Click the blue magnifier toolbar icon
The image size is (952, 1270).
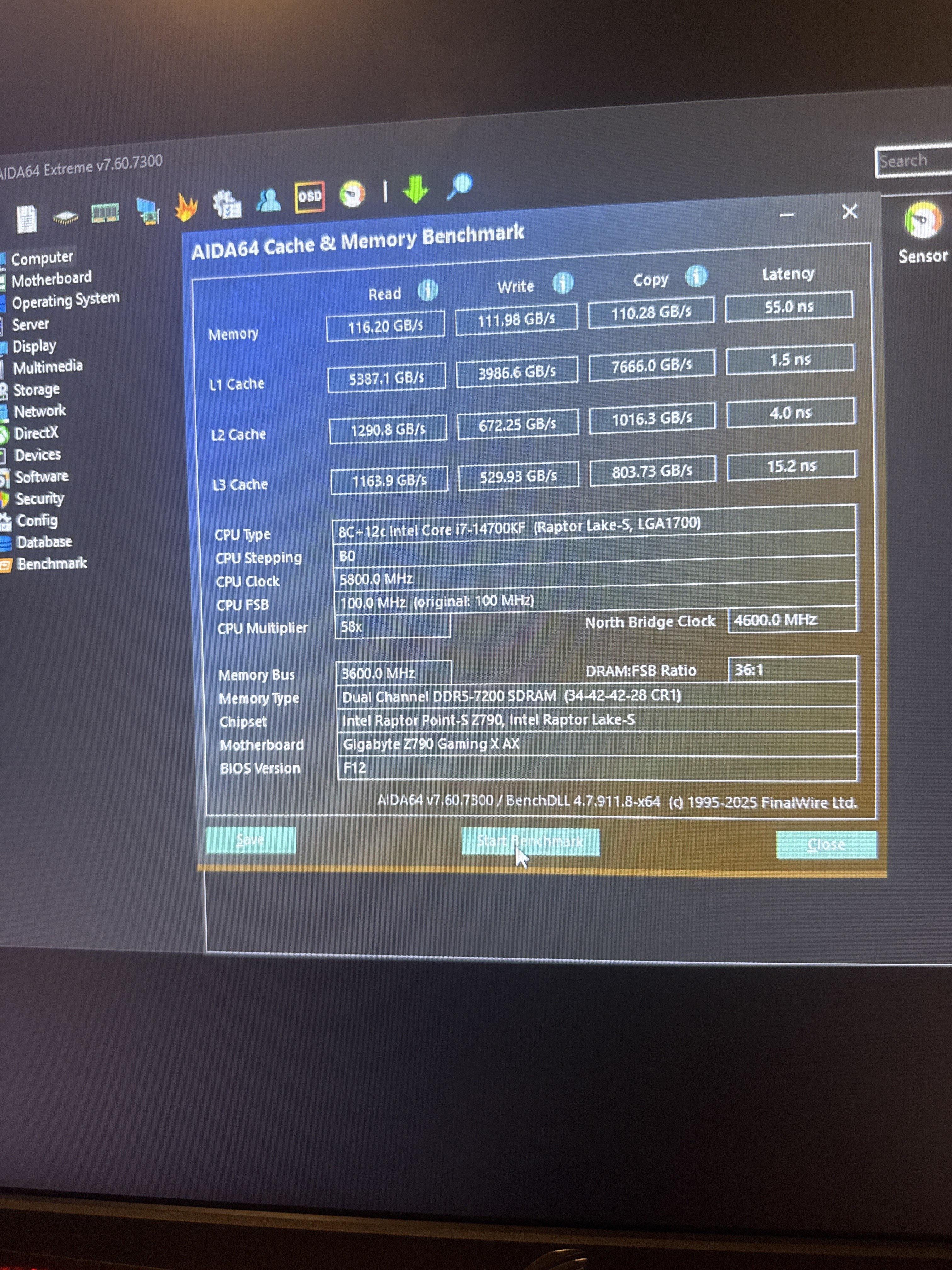459,186
